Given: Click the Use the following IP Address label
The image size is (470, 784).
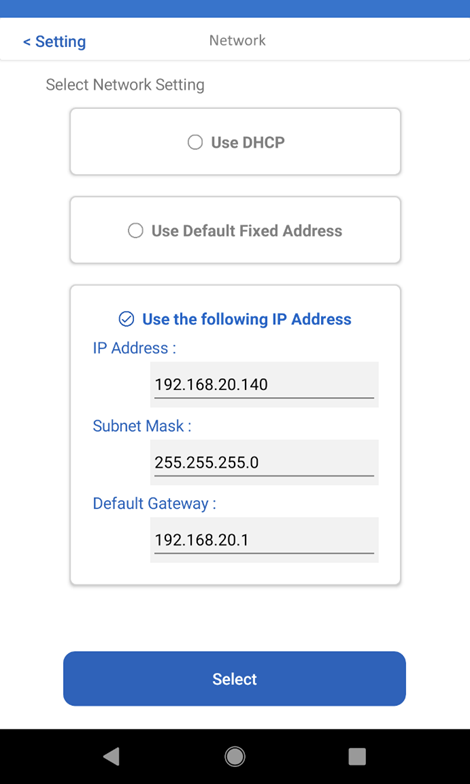Looking at the screenshot, I should tap(247, 319).
